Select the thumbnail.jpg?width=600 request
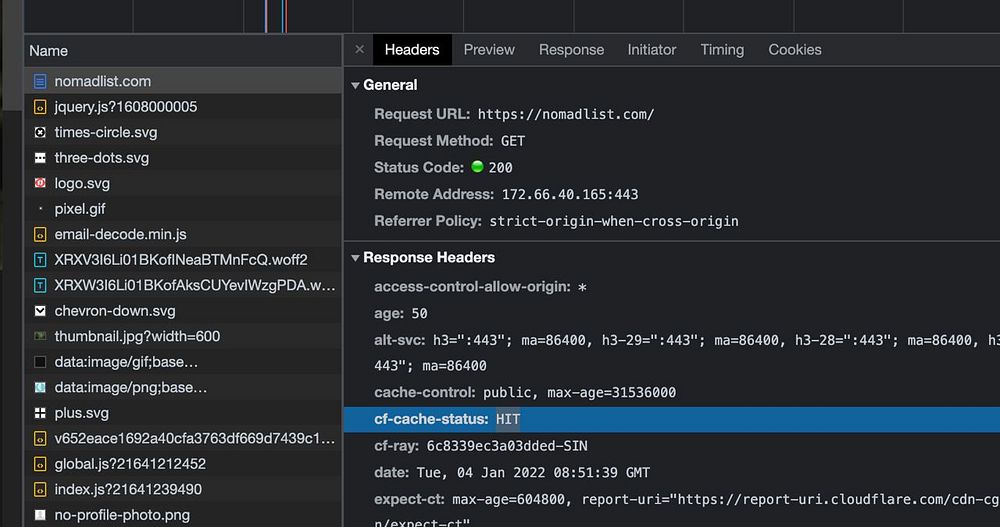 [137, 337]
